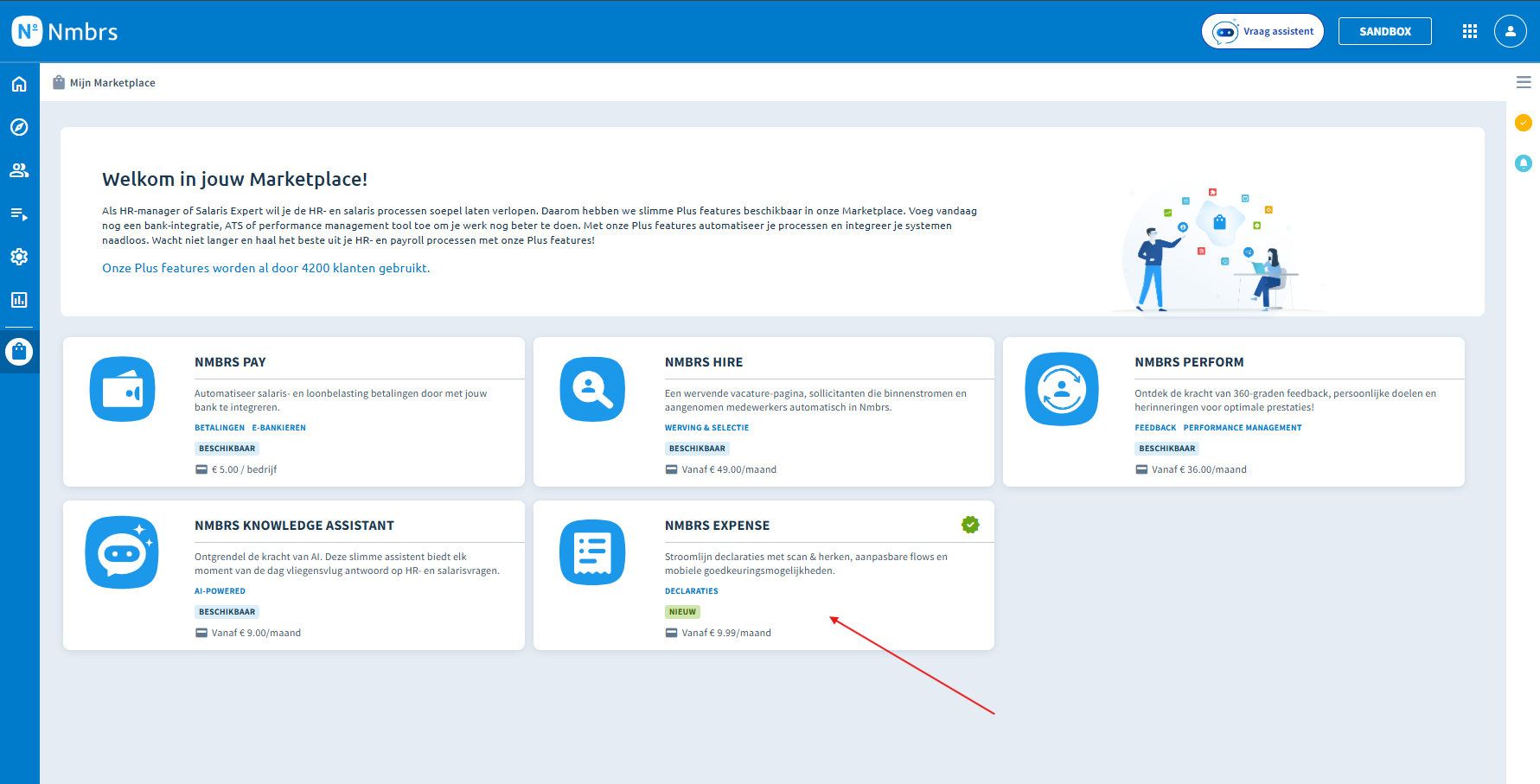
Task: Click the SANDBOX button
Action: pos(1384,31)
